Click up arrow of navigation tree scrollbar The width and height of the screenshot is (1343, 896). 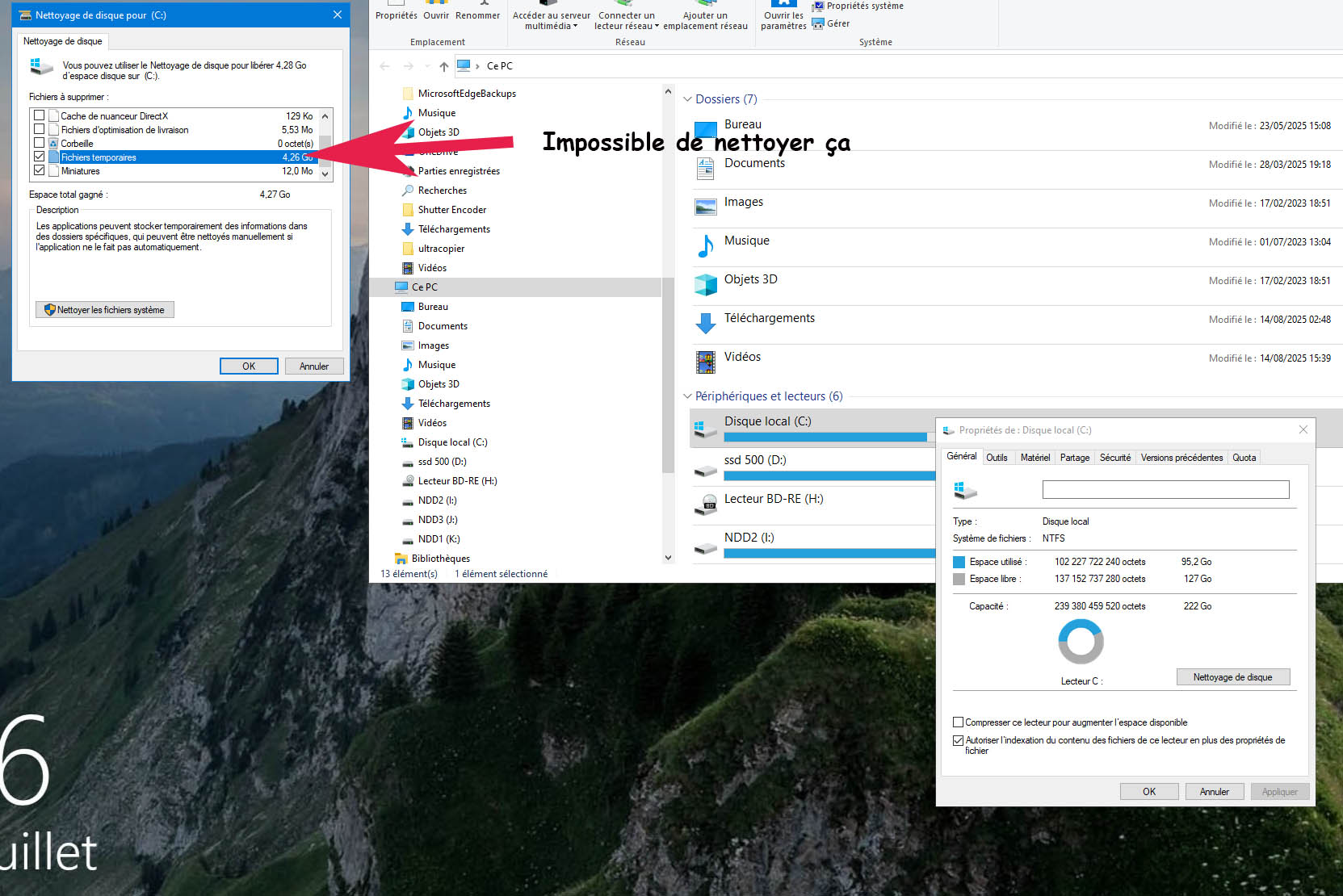pyautogui.click(x=668, y=91)
